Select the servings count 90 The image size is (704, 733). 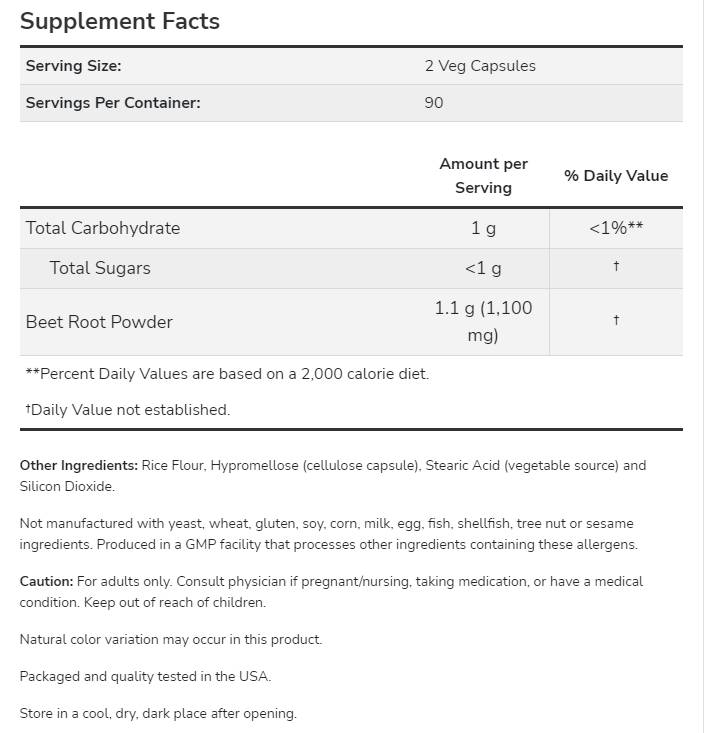coord(434,103)
